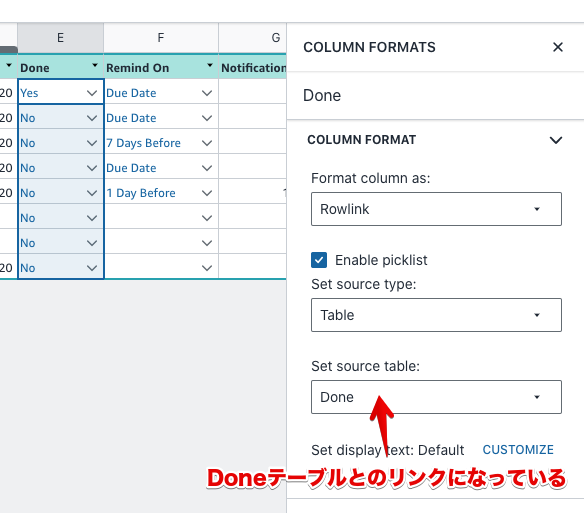Click the CUSTOMIZE display text link

(x=518, y=450)
